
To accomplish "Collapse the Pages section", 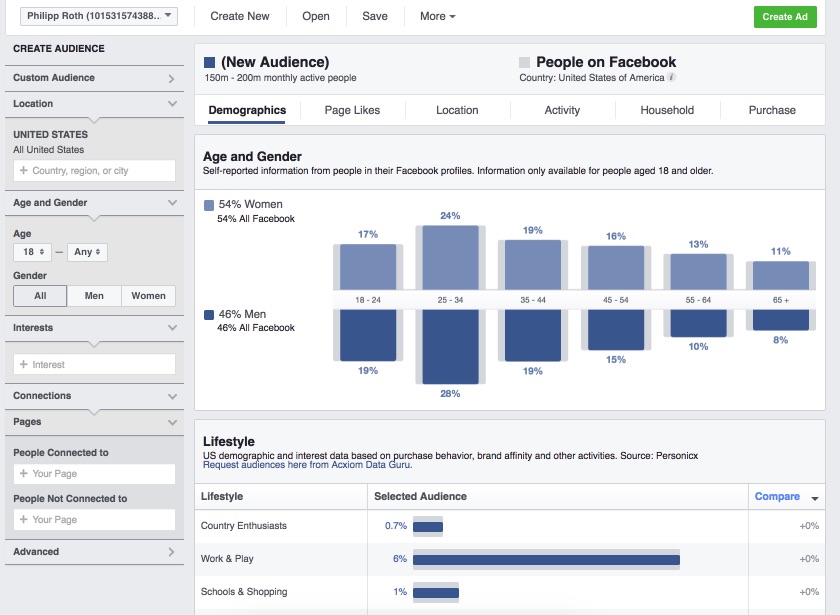I will click(94, 422).
